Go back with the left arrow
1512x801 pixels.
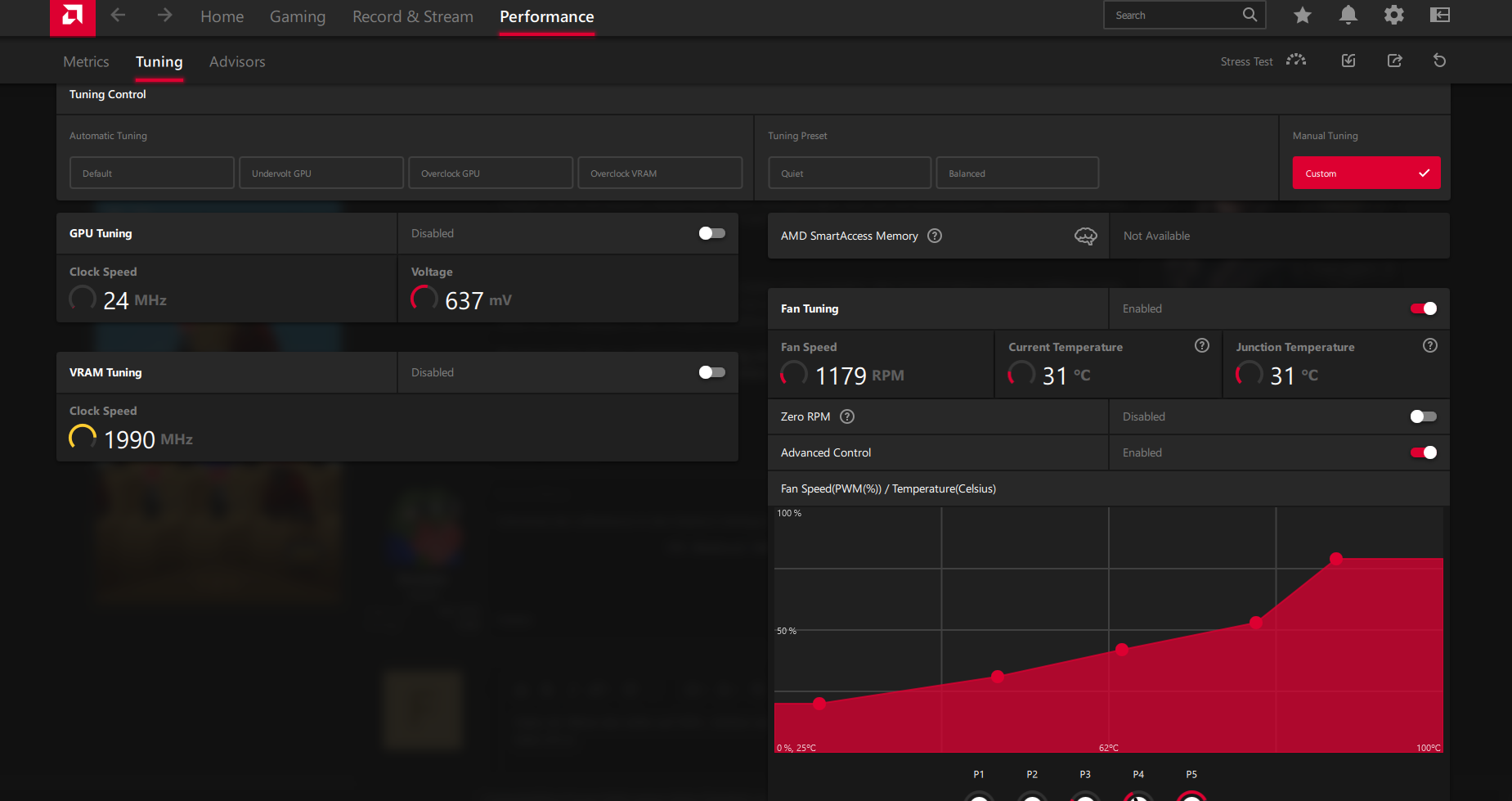(x=118, y=16)
